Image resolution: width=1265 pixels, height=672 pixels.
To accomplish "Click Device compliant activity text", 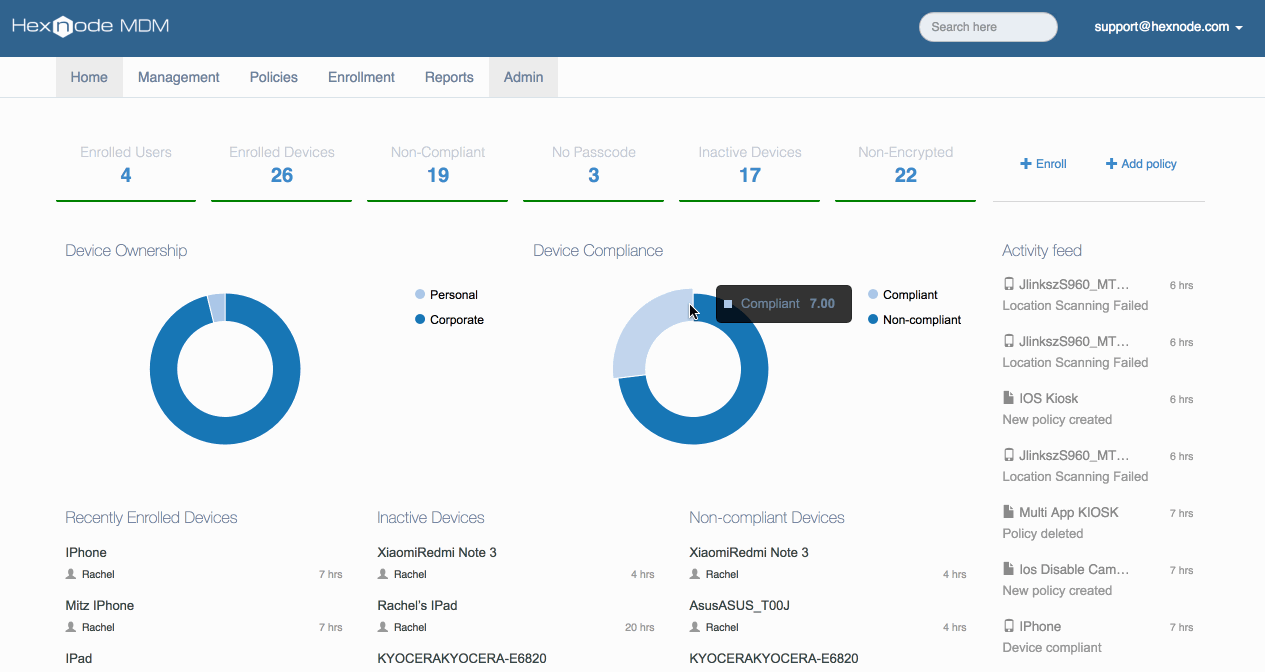I will tap(1052, 647).
